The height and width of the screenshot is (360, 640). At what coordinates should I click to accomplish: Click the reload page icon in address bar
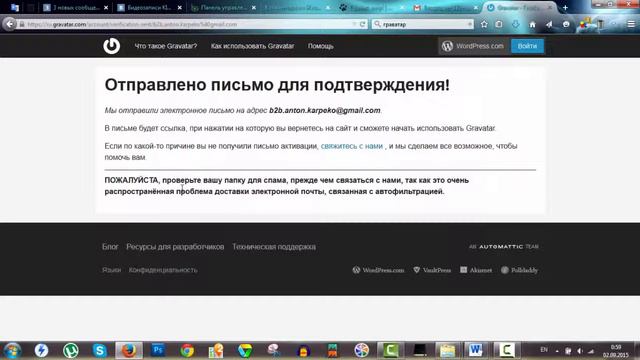click(362, 24)
